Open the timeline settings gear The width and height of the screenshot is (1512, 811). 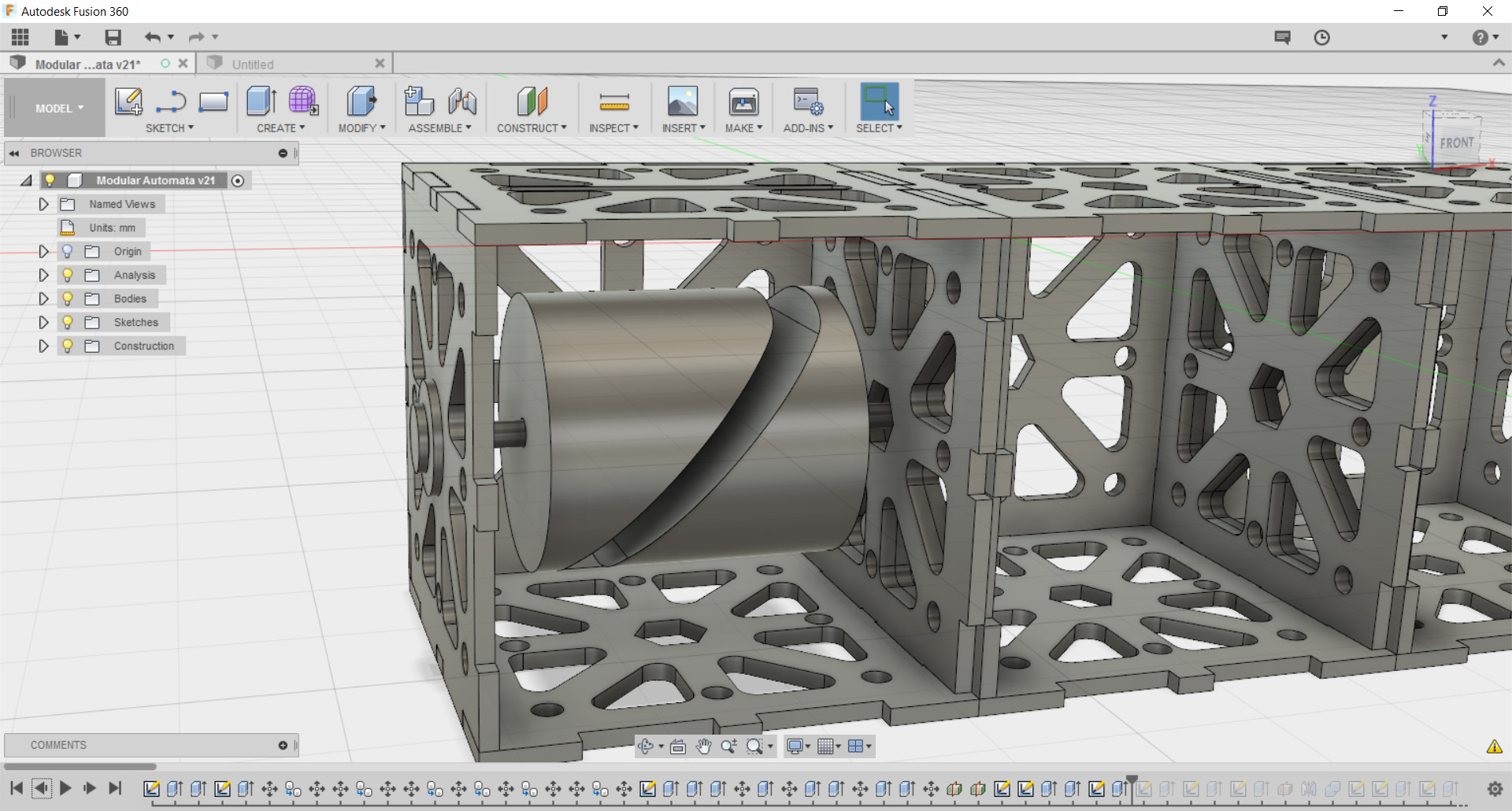(1495, 789)
